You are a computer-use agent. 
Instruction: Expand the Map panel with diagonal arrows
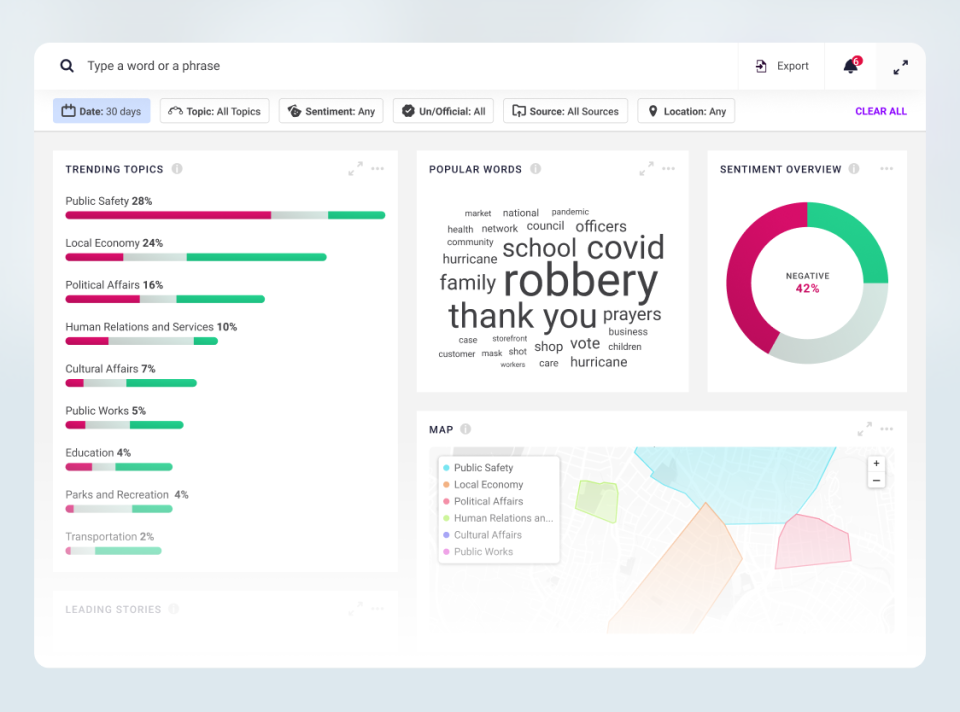coord(864,429)
